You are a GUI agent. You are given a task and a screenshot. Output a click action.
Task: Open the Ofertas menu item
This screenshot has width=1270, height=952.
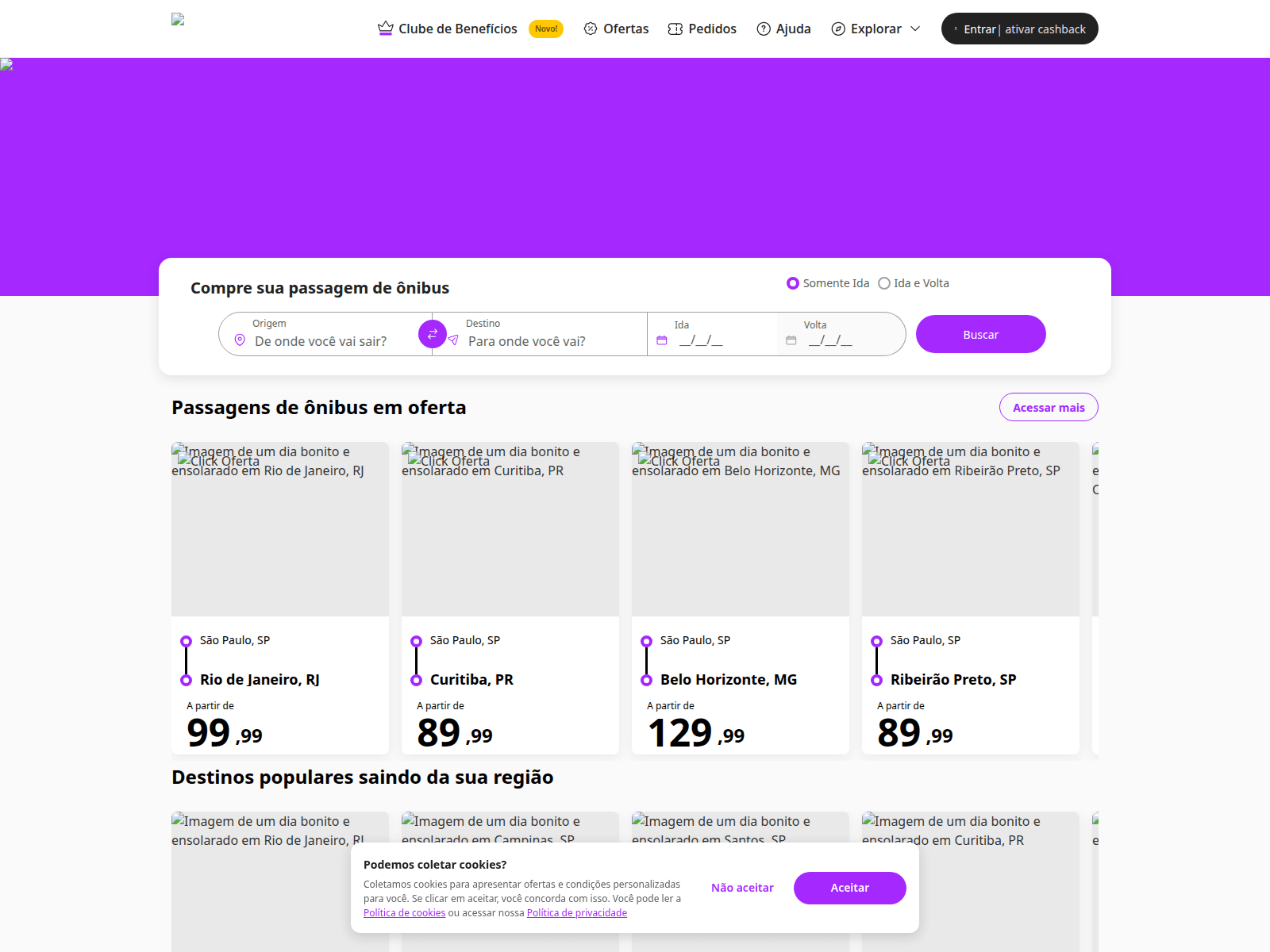click(616, 29)
